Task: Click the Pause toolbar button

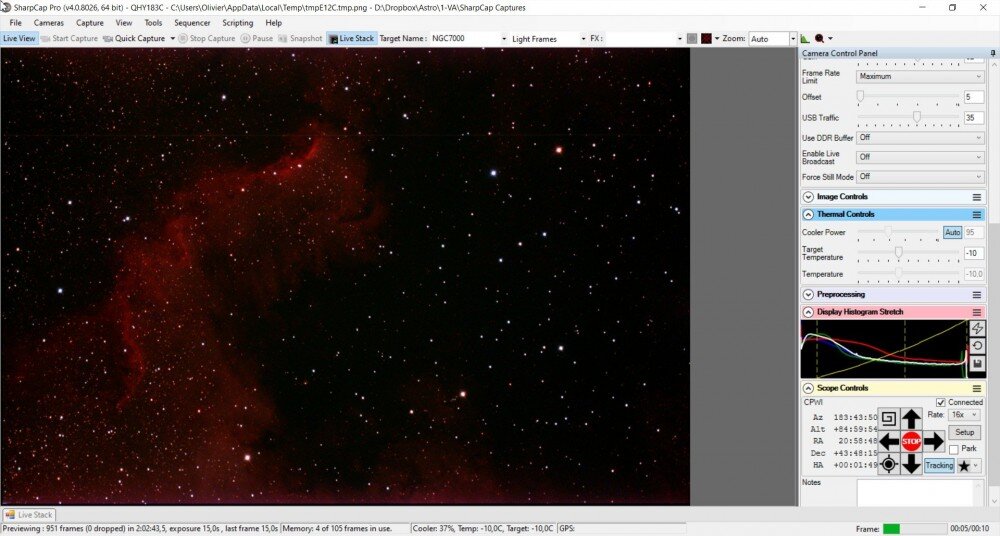Action: pyautogui.click(x=256, y=38)
